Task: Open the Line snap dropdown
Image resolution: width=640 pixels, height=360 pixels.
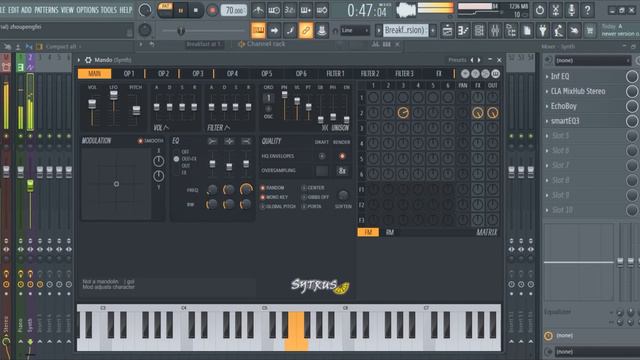Action: pyautogui.click(x=355, y=30)
